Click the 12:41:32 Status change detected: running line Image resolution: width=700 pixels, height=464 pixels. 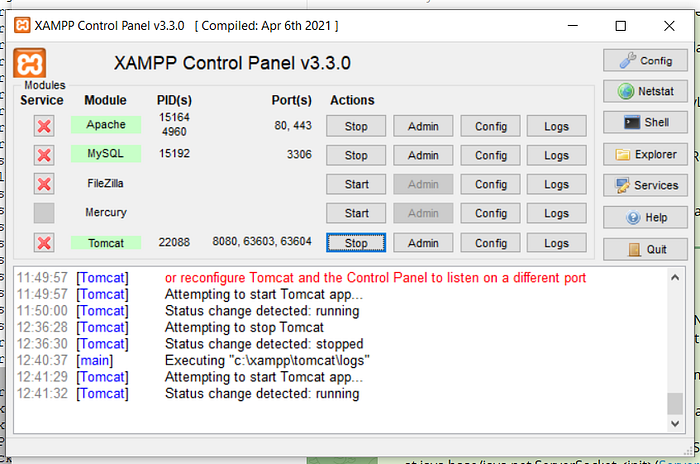(188, 393)
